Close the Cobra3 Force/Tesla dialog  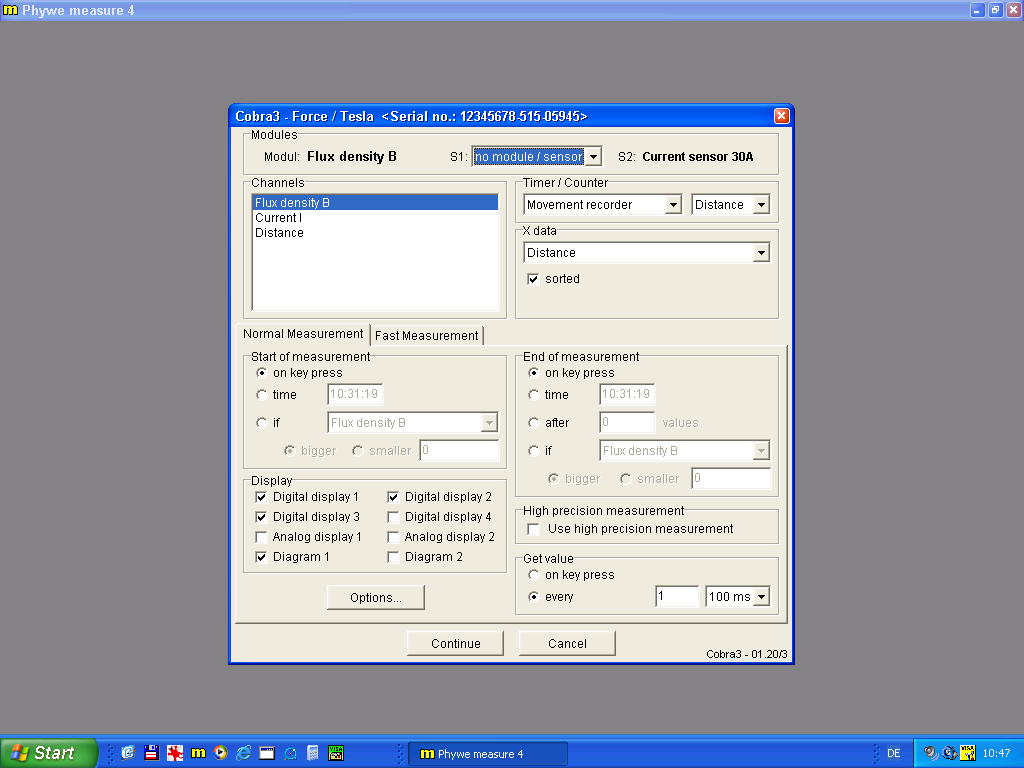[x=781, y=116]
